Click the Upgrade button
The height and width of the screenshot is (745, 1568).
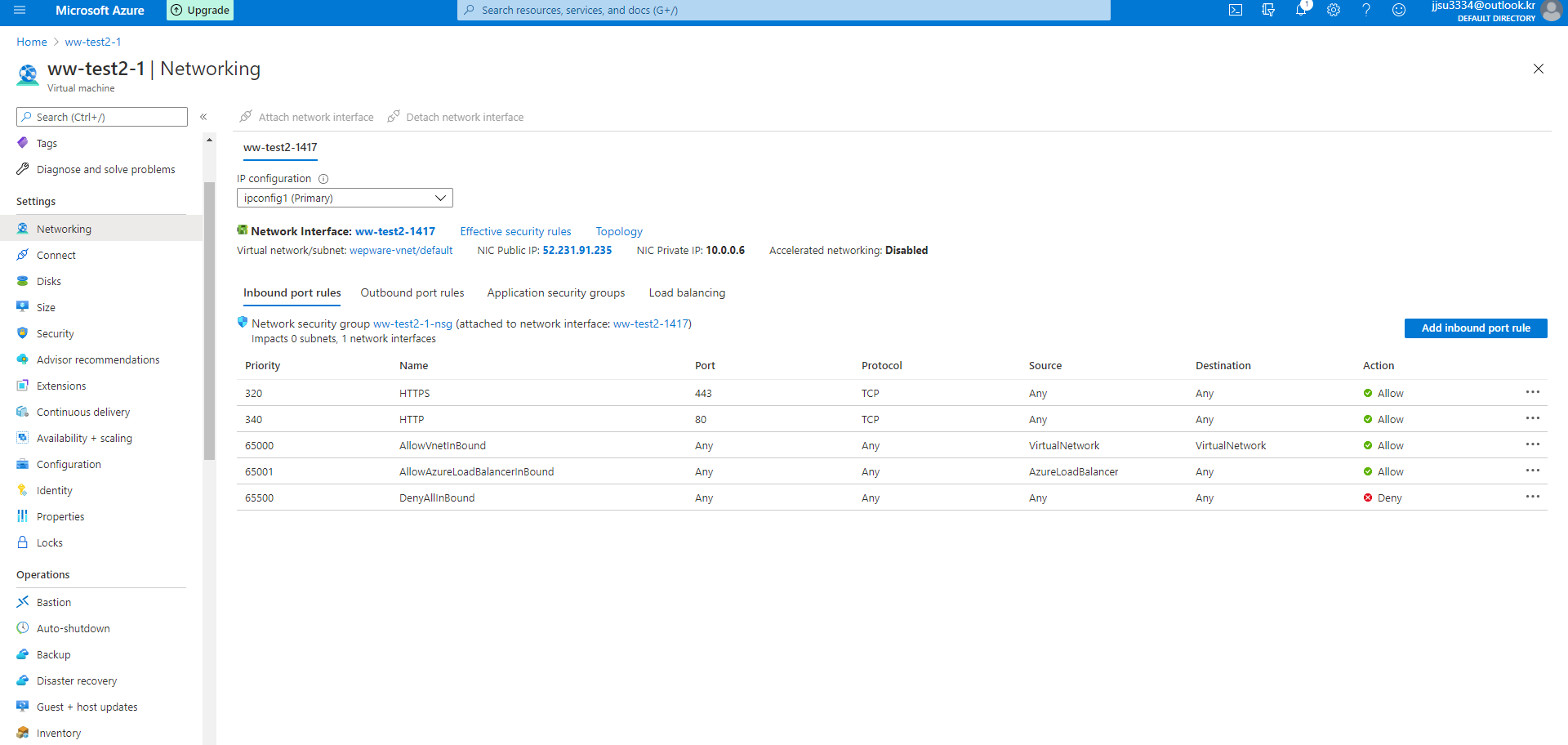pos(200,10)
